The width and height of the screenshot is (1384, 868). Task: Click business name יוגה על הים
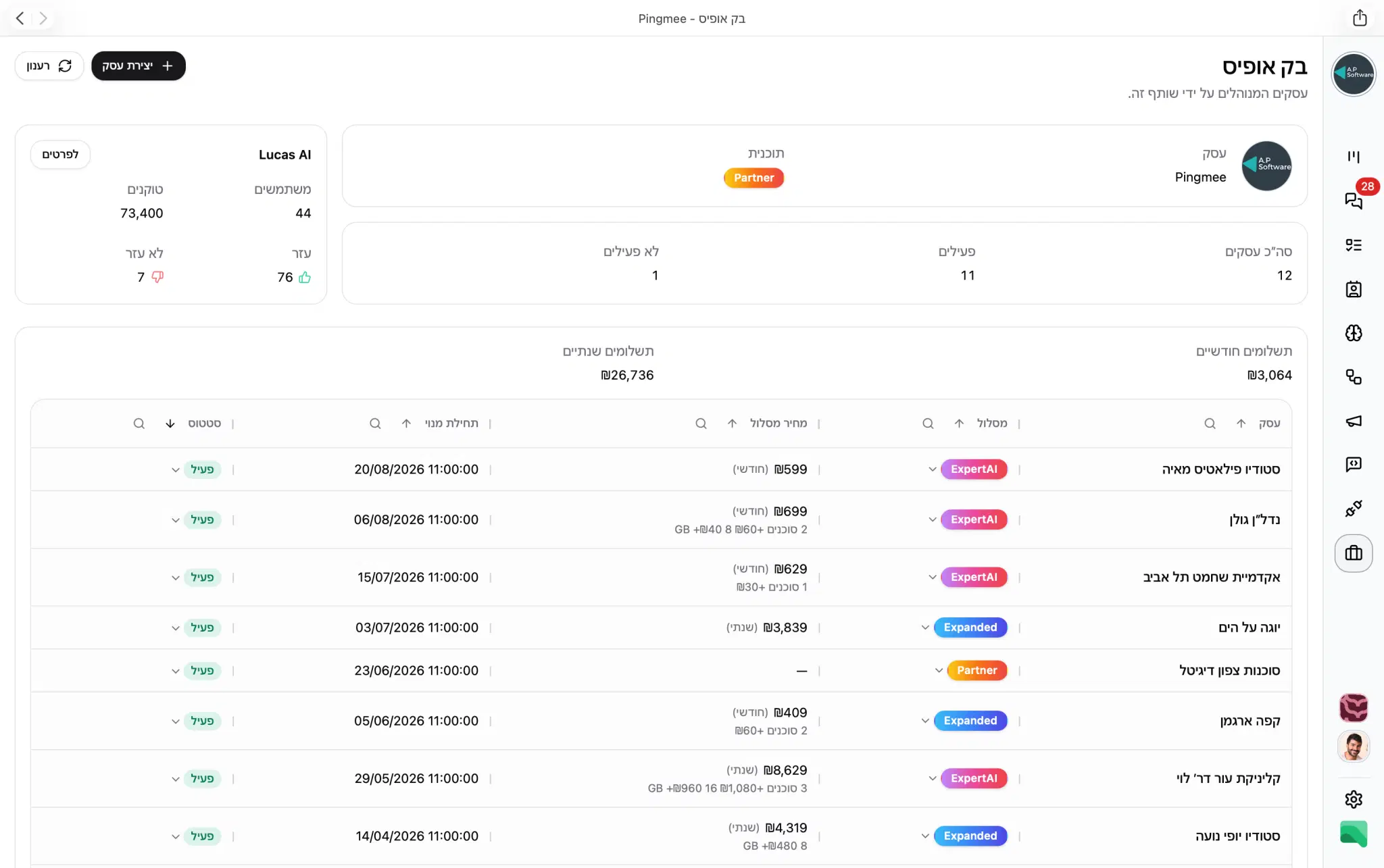[x=1250, y=628]
